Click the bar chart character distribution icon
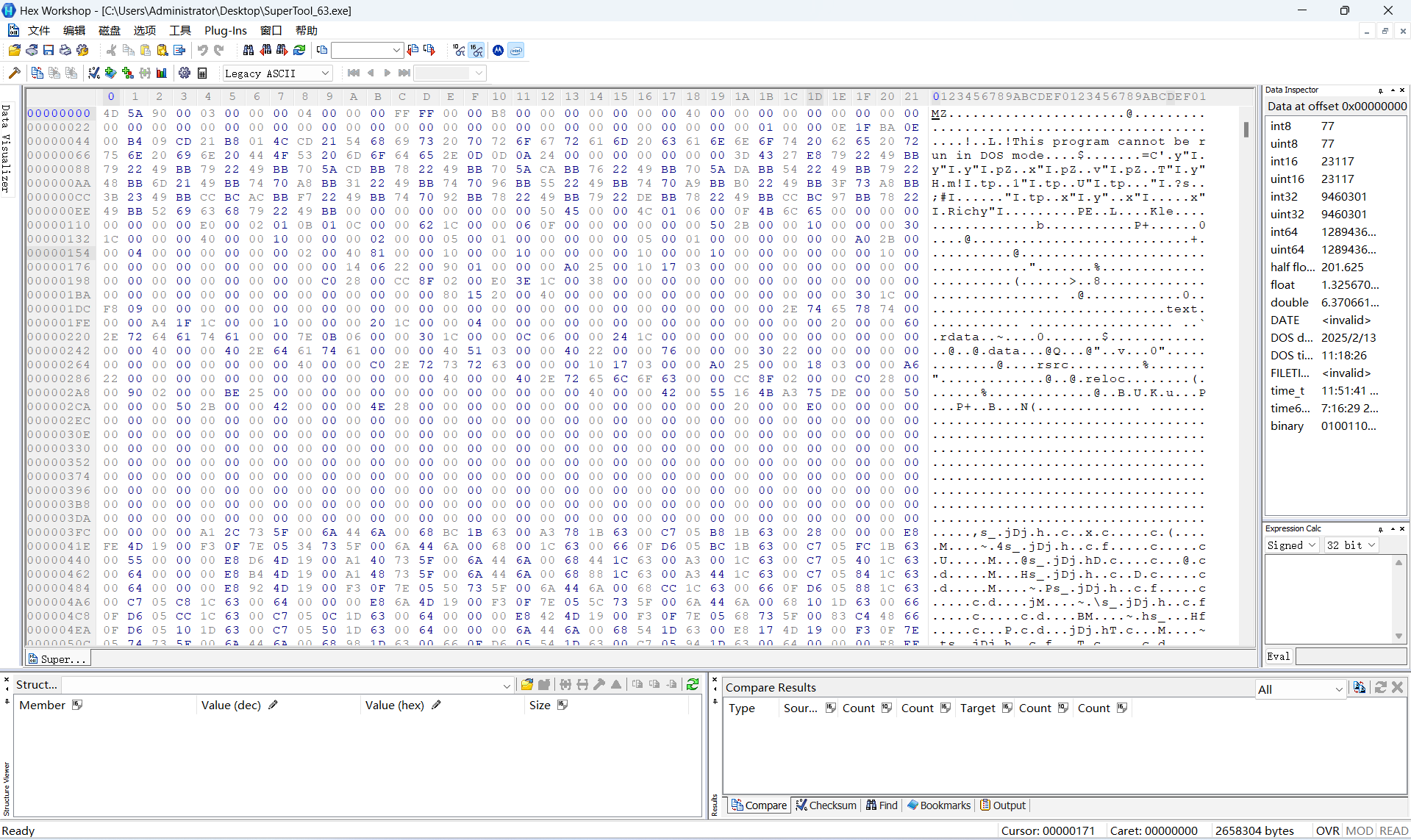This screenshot has width=1411, height=840. click(162, 73)
